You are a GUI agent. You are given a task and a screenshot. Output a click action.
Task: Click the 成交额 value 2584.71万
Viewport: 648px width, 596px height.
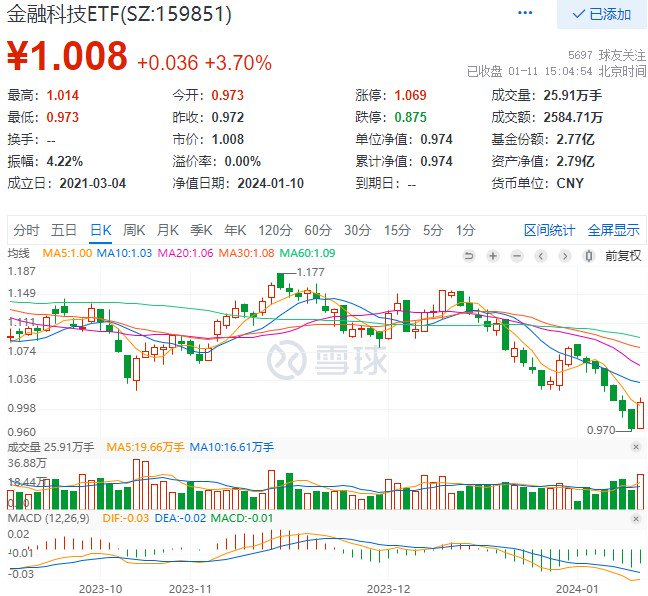[x=573, y=117]
